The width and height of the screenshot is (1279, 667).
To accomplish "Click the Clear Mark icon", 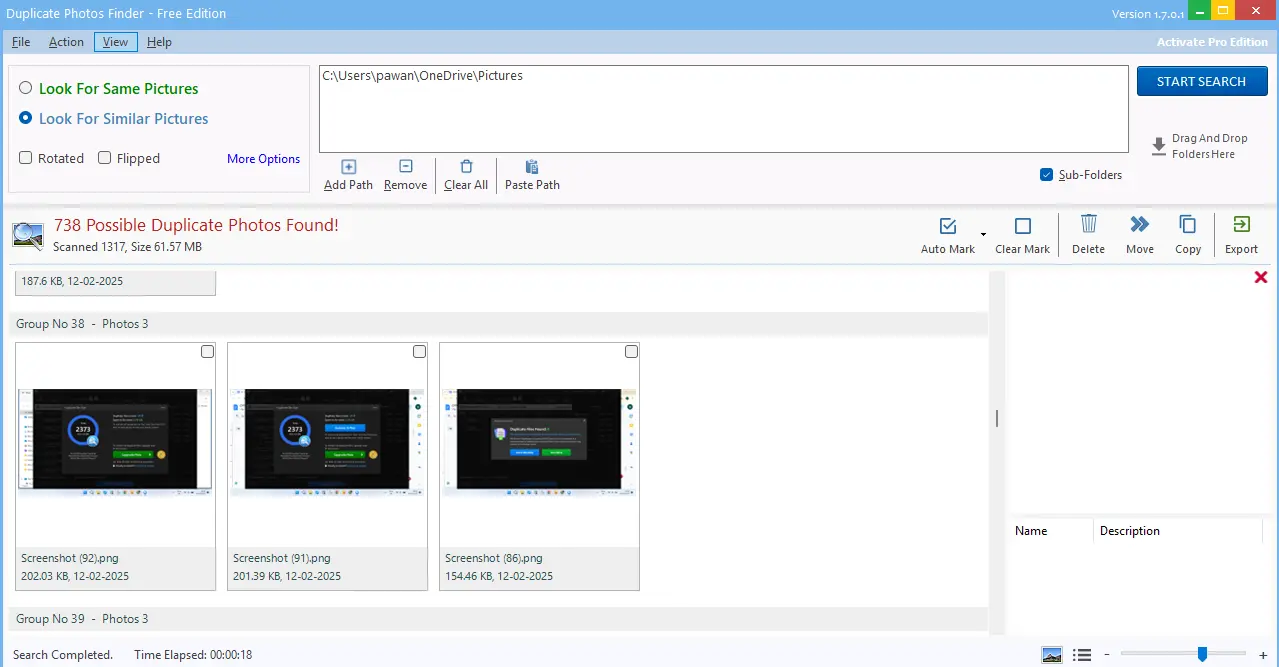I will [x=1023, y=226].
